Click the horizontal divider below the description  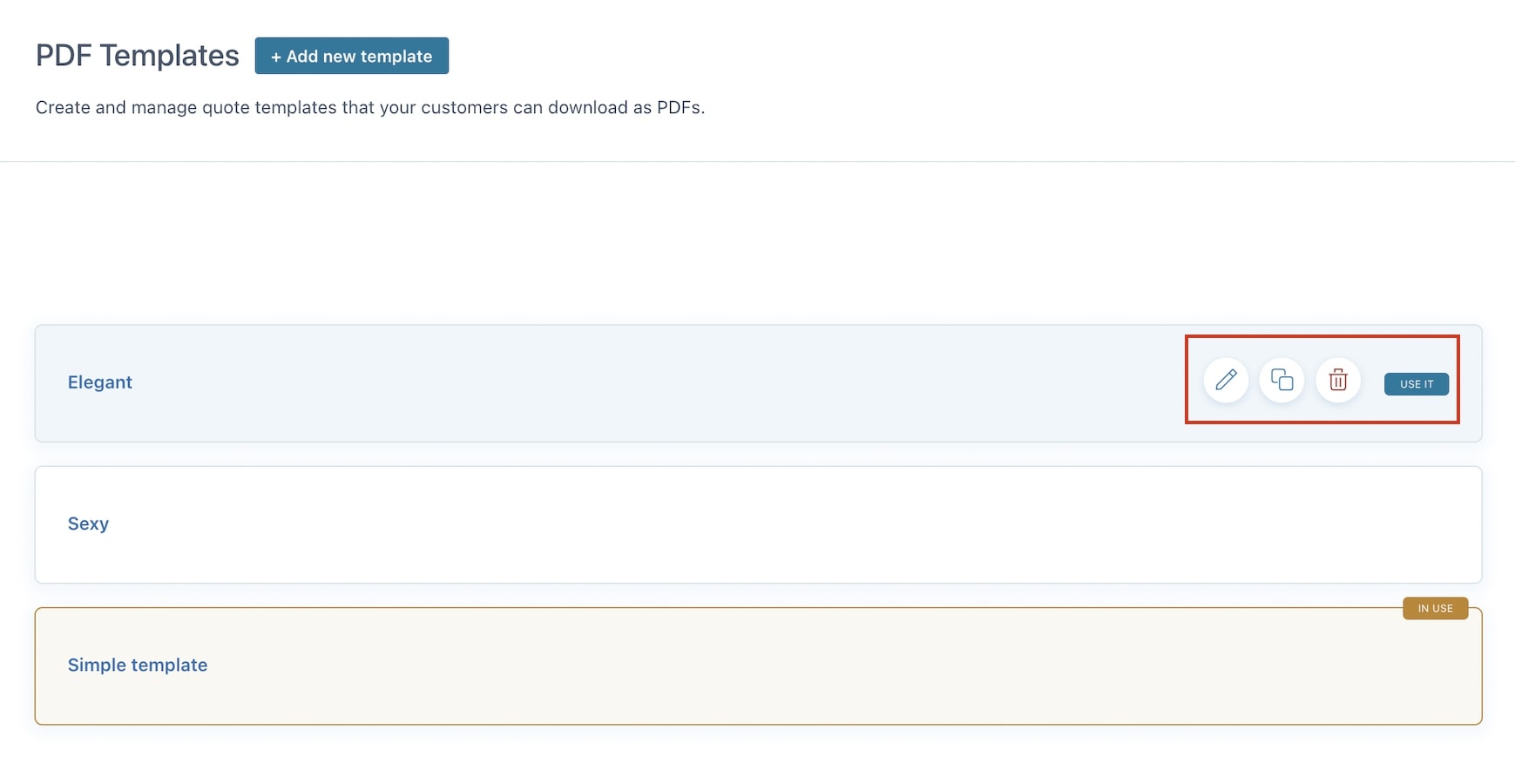(x=757, y=161)
